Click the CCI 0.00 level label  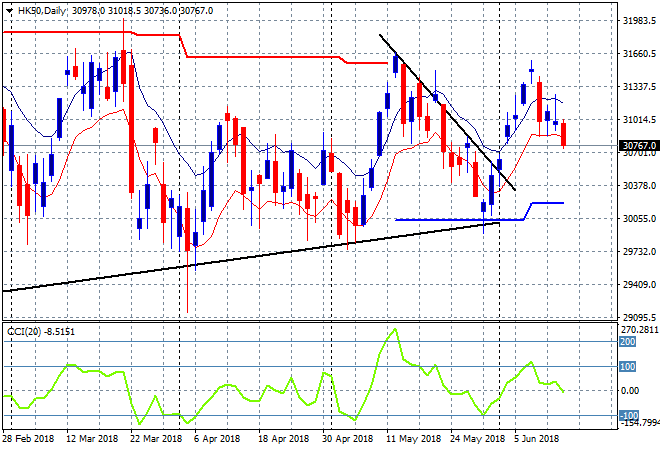(x=630, y=391)
